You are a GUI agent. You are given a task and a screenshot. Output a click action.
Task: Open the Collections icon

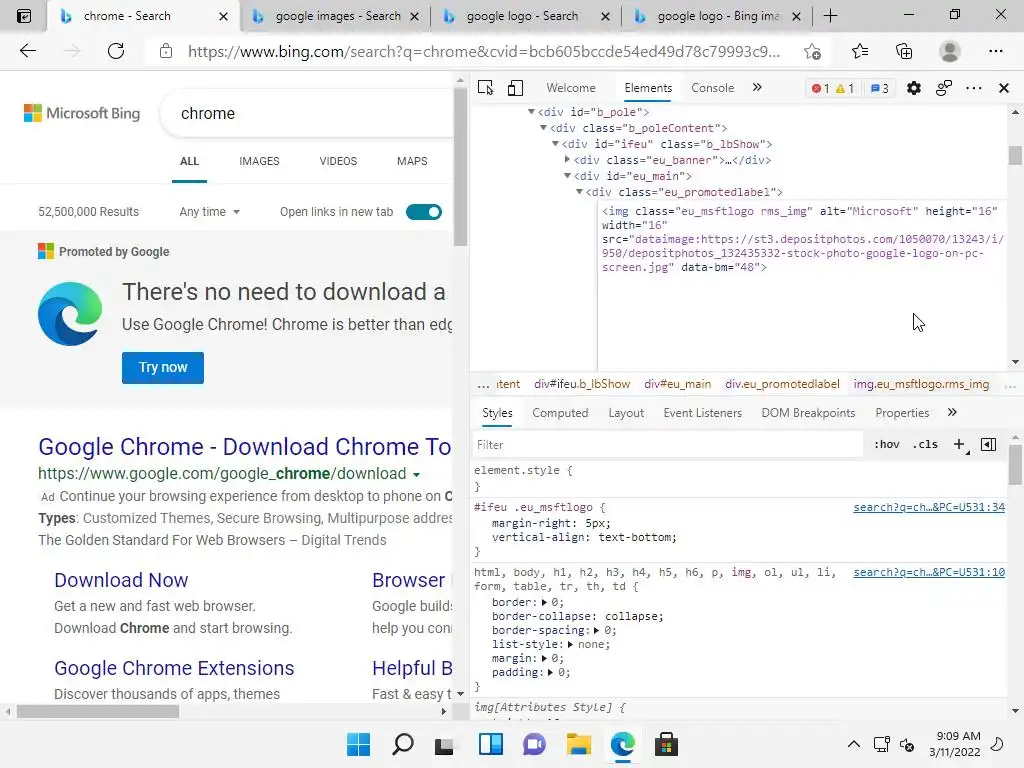pos(904,51)
